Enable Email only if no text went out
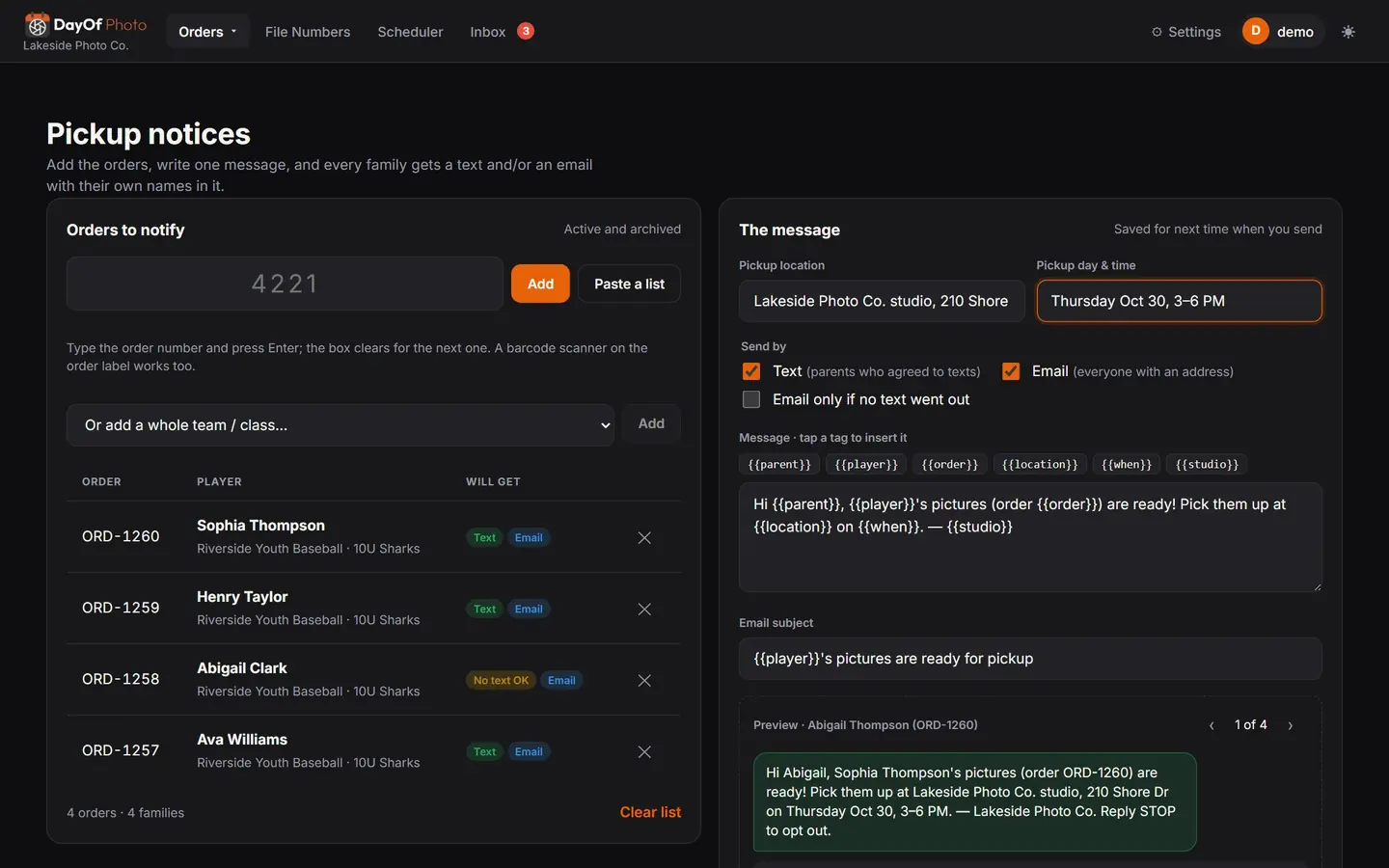The image size is (1389, 868). point(751,399)
